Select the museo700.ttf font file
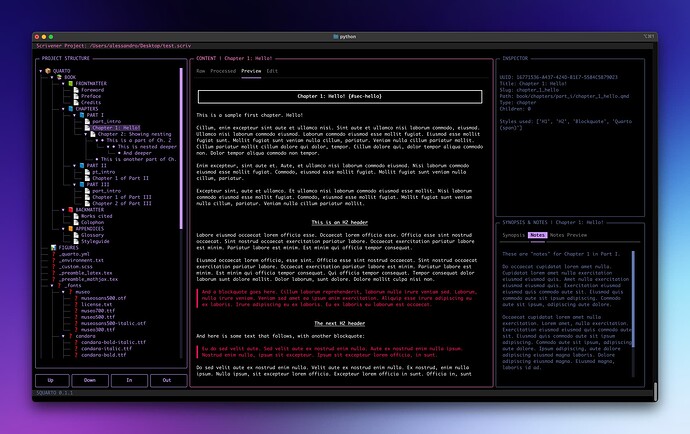 [x=98, y=311]
